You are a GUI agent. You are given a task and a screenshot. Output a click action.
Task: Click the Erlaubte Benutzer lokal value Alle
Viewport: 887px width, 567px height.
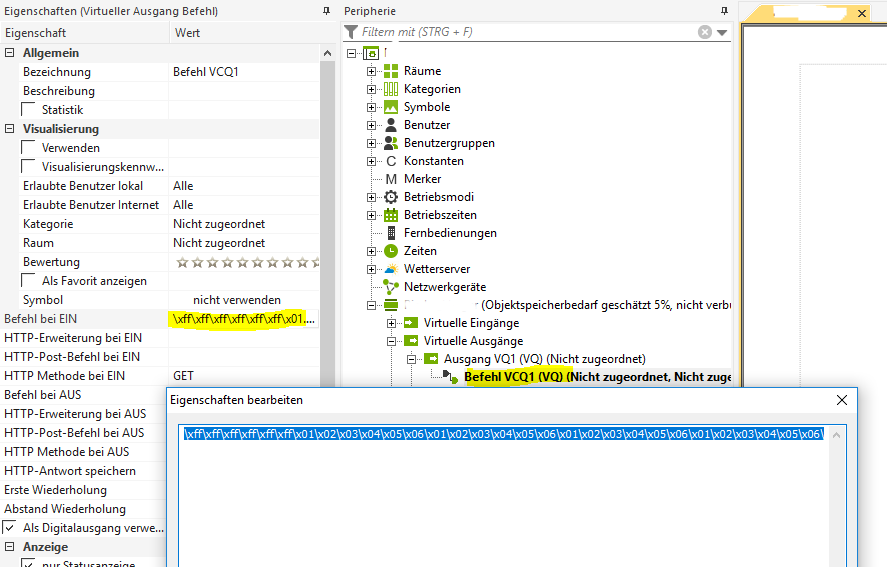(244, 186)
